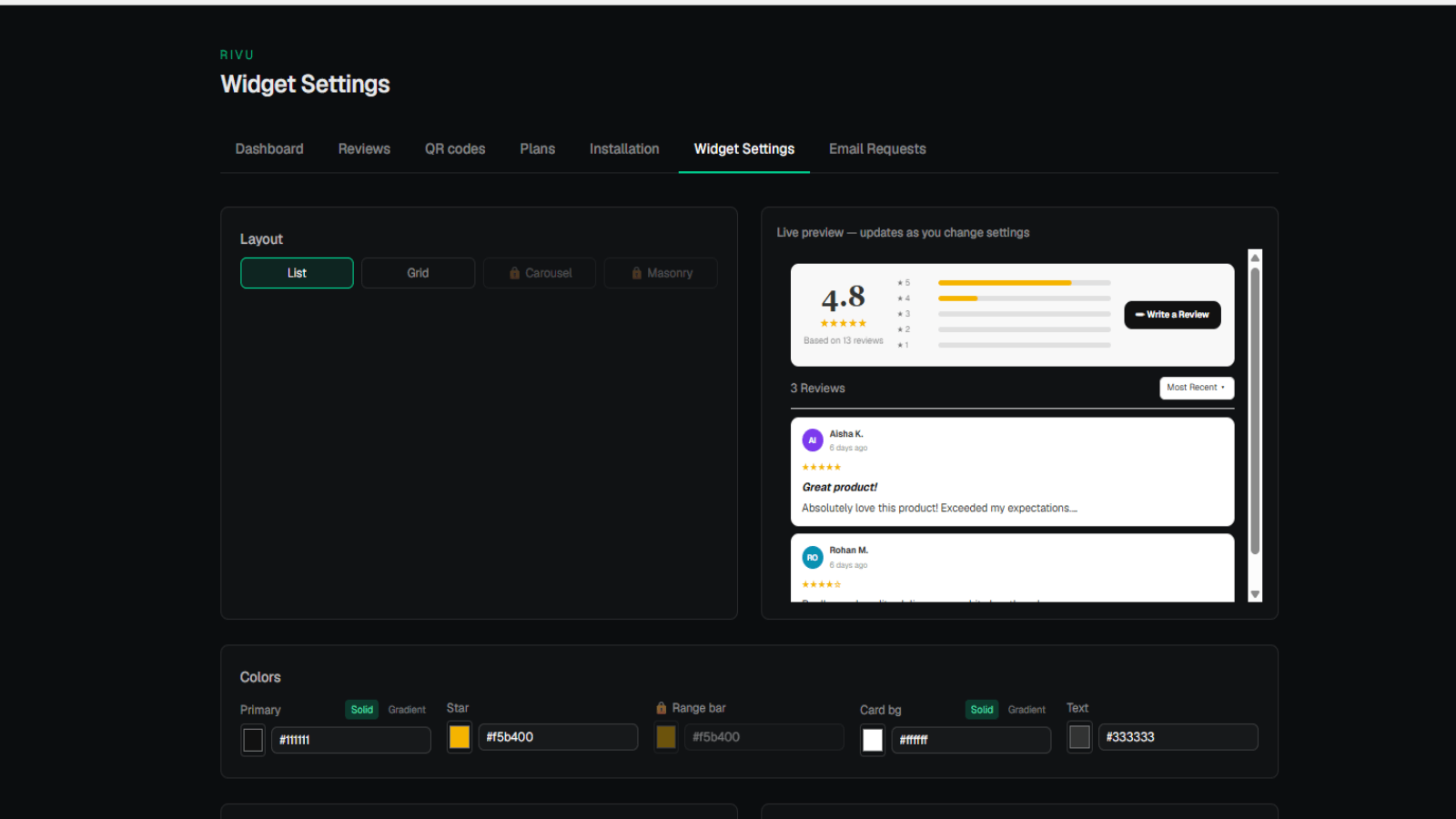Click the "Based on 13 reviews" text
The image size is (1456, 819).
(844, 340)
